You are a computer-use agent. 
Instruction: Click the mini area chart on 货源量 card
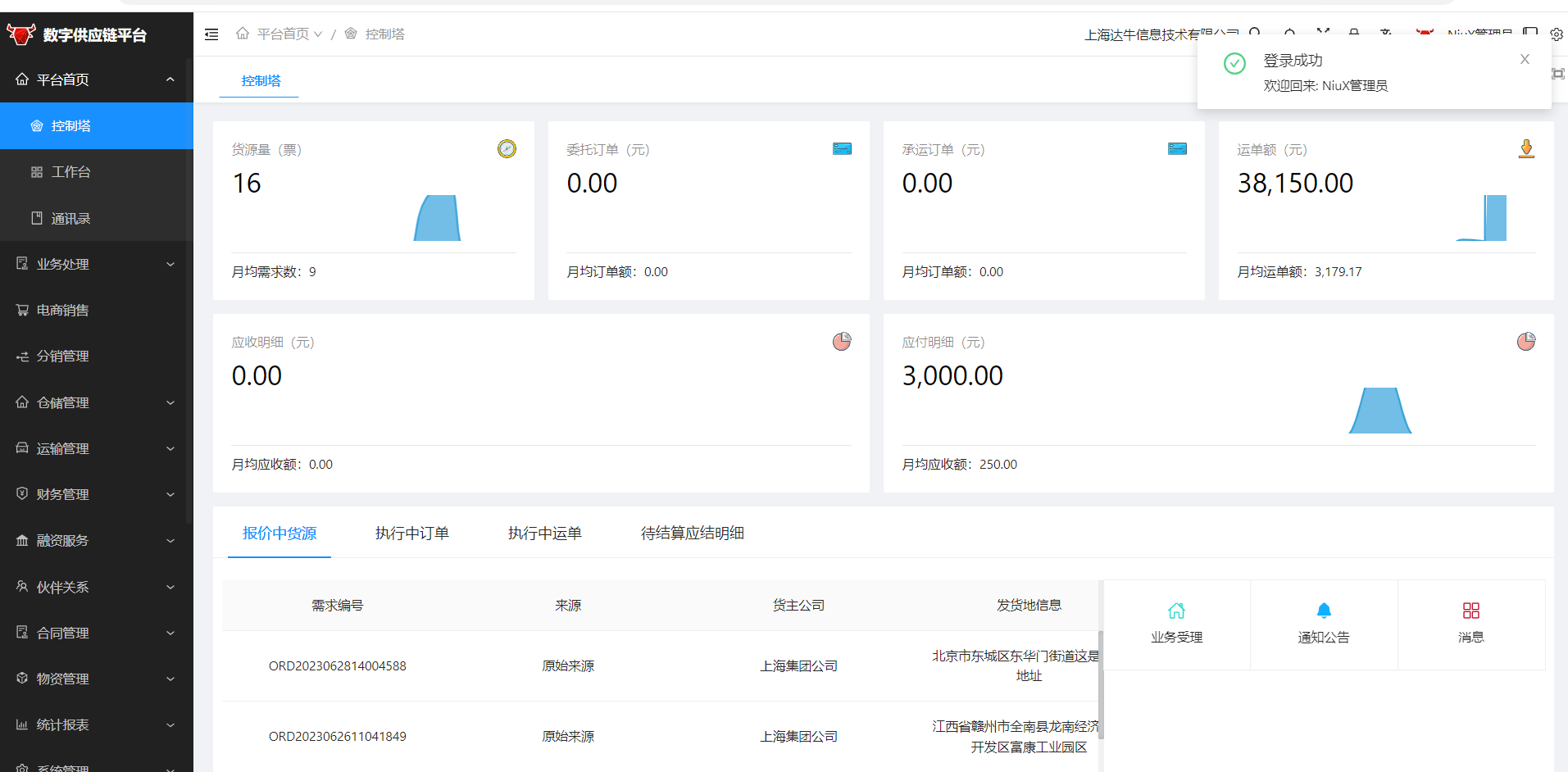pyautogui.click(x=437, y=218)
